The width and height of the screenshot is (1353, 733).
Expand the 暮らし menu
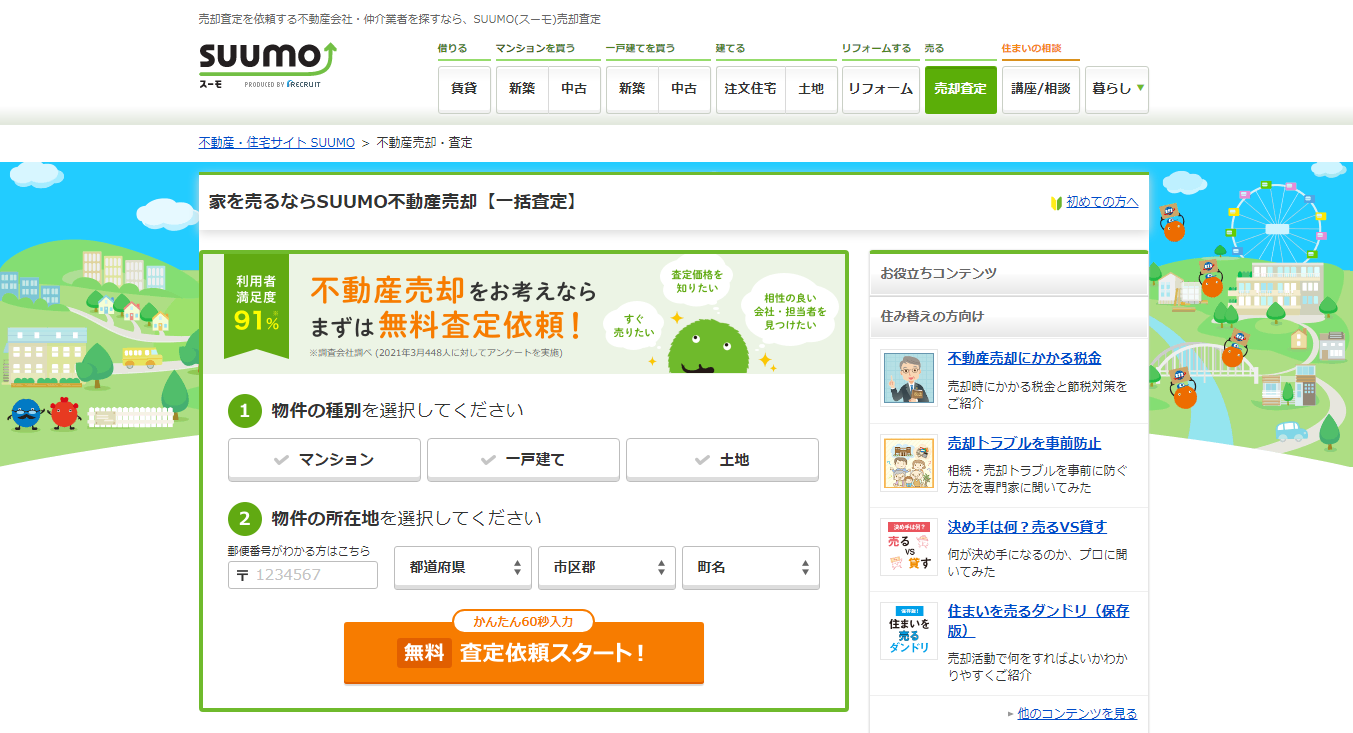click(x=1117, y=89)
